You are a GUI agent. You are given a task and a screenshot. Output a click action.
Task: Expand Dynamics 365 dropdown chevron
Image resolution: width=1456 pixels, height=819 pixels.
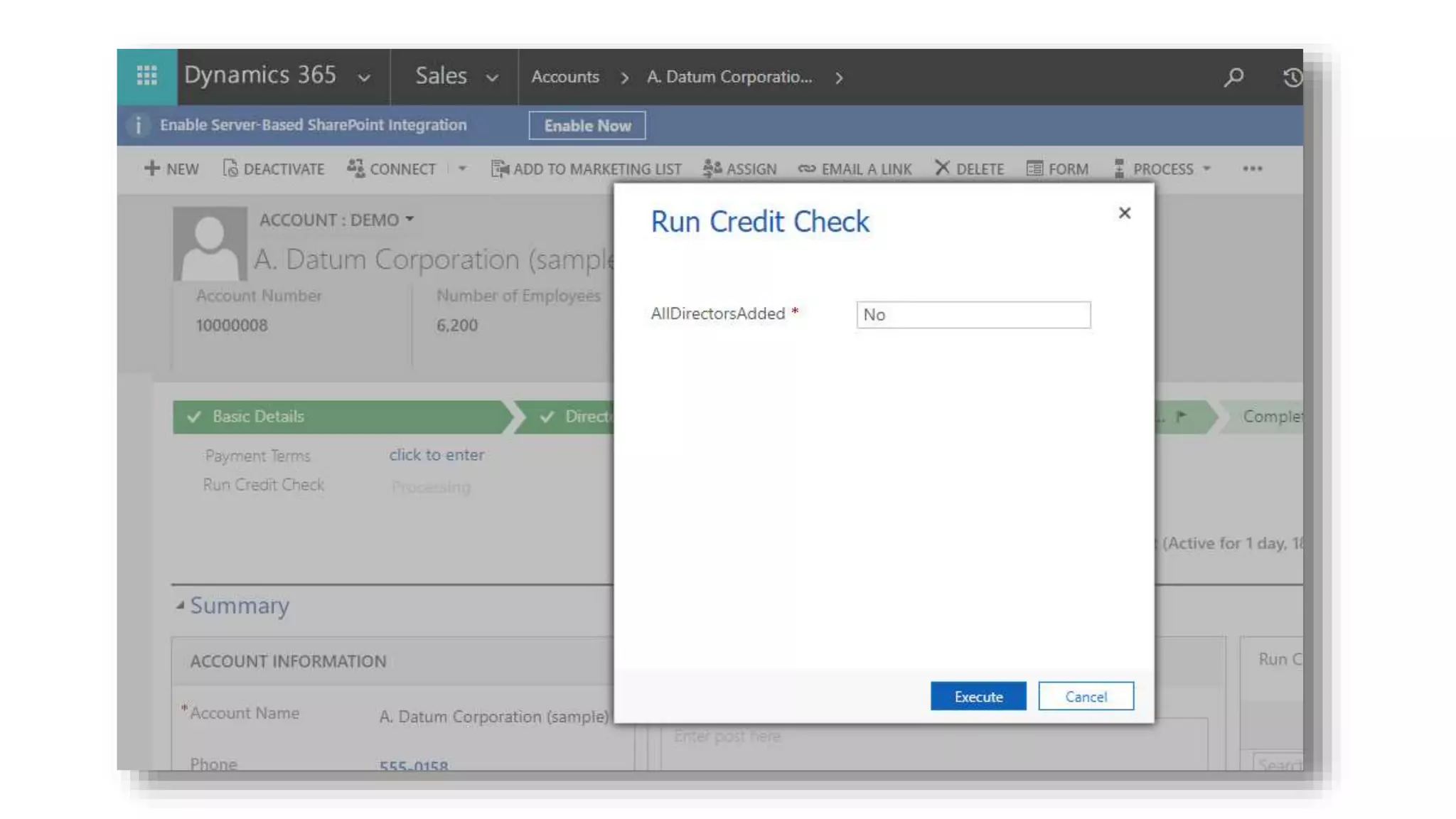pos(364,77)
